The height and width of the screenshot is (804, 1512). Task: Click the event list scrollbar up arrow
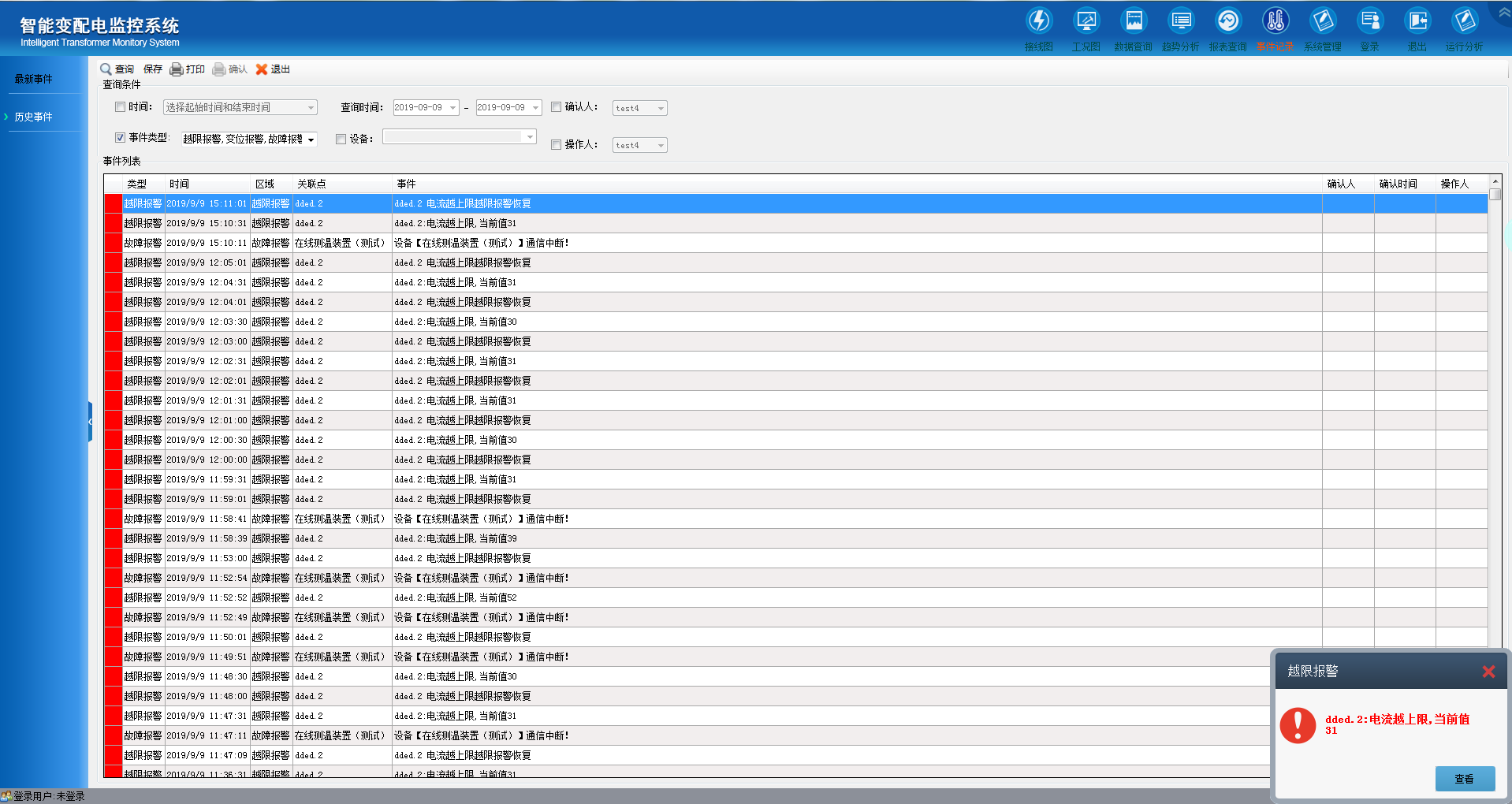click(1495, 181)
